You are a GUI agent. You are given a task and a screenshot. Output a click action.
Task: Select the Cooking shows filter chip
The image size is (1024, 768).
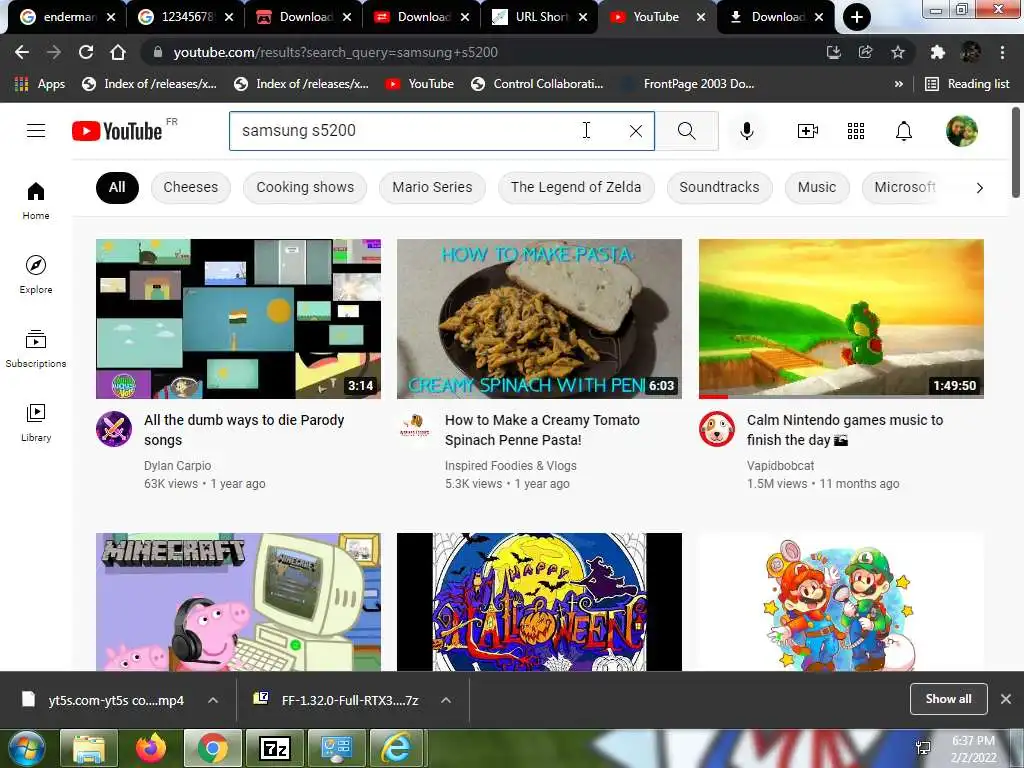coord(305,187)
